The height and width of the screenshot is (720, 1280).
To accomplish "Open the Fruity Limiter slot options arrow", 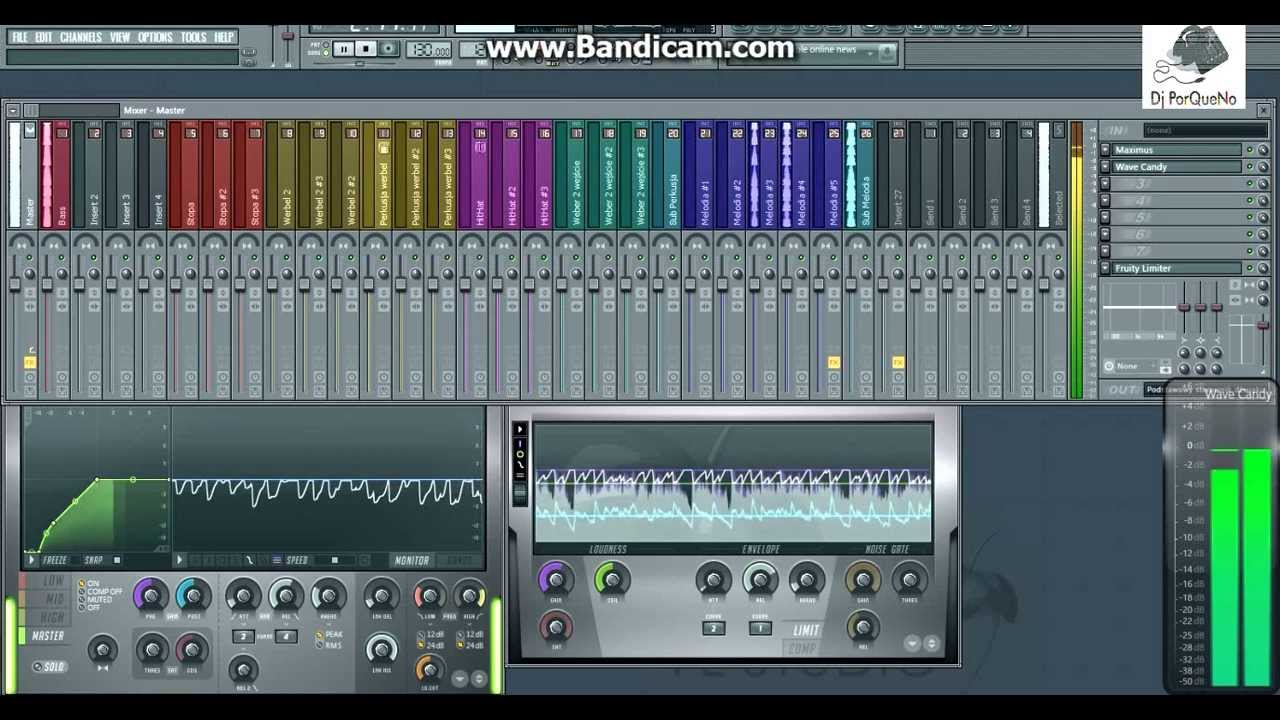I will pyautogui.click(x=1105, y=268).
